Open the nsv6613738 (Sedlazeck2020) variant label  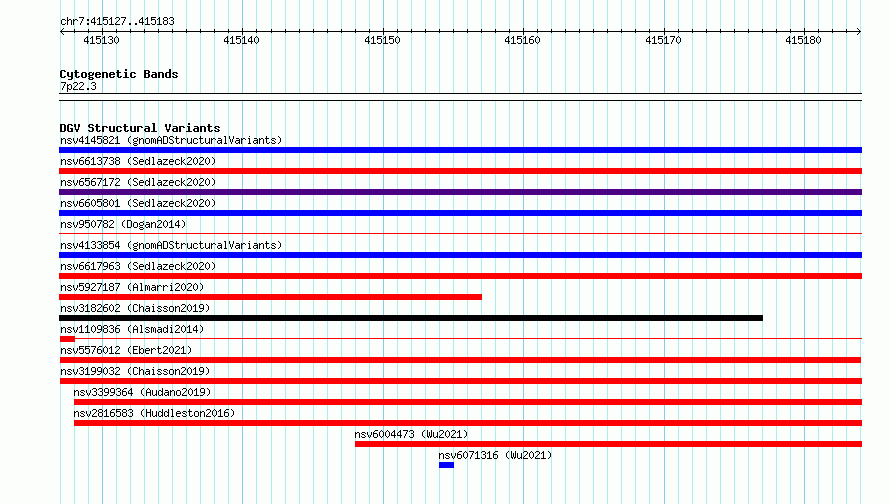(x=138, y=161)
